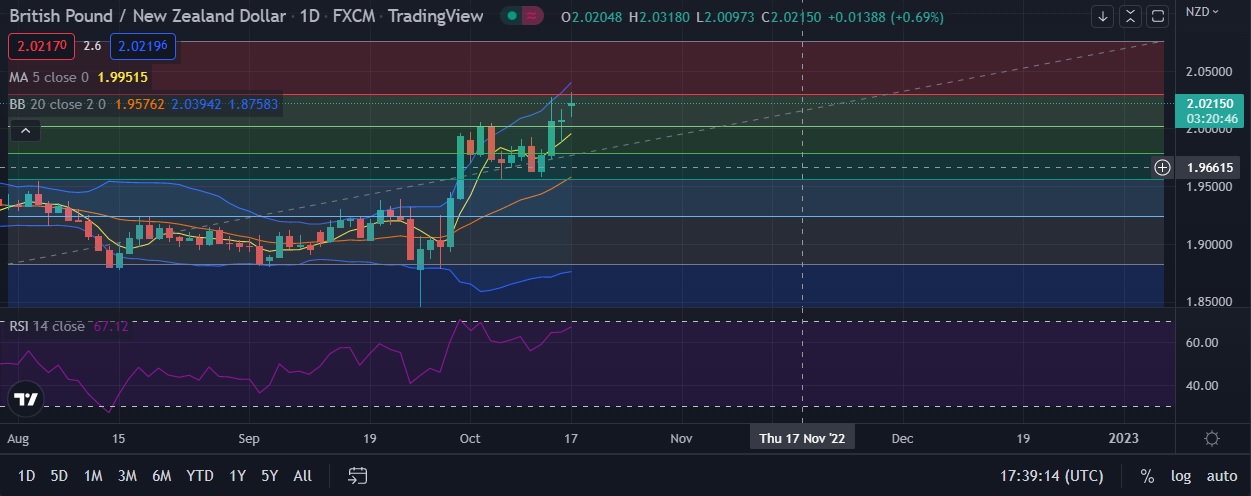The height and width of the screenshot is (496, 1251).
Task: Select the 6M time range
Action: [161, 476]
